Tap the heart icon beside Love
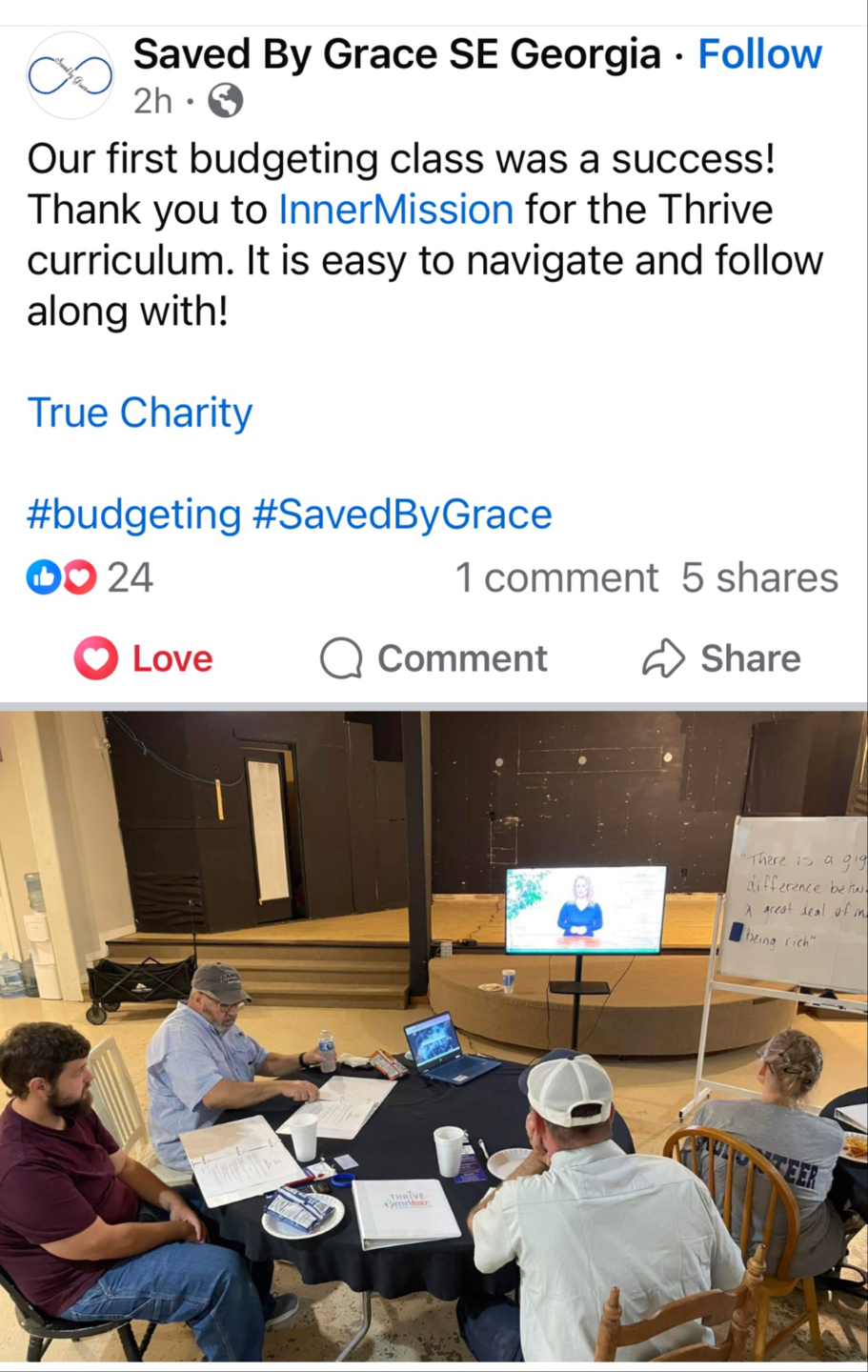 [x=96, y=658]
